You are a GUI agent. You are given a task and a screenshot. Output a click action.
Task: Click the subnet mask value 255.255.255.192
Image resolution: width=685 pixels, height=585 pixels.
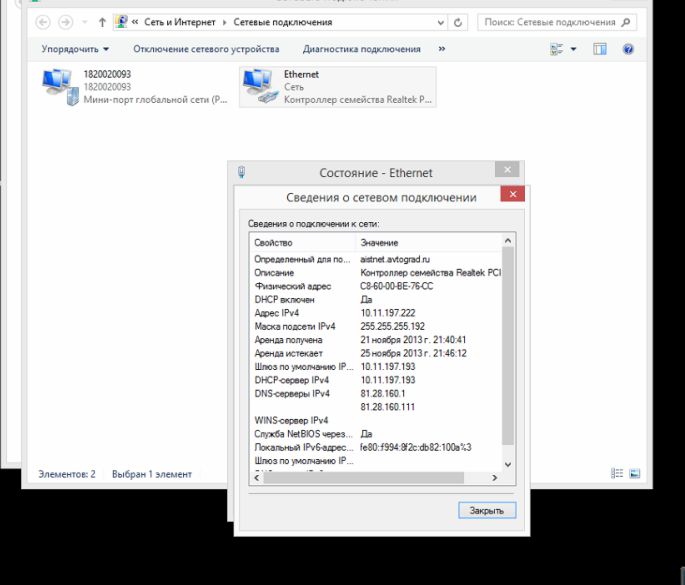coord(392,326)
